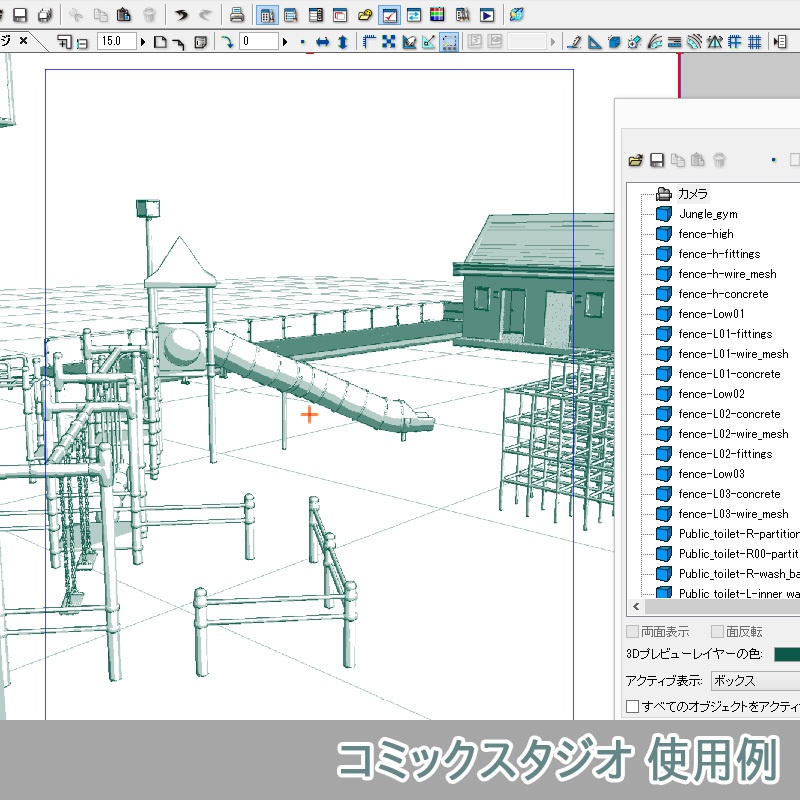Select the pen tool on the right toolbar
800x800 pixels.
(577, 41)
